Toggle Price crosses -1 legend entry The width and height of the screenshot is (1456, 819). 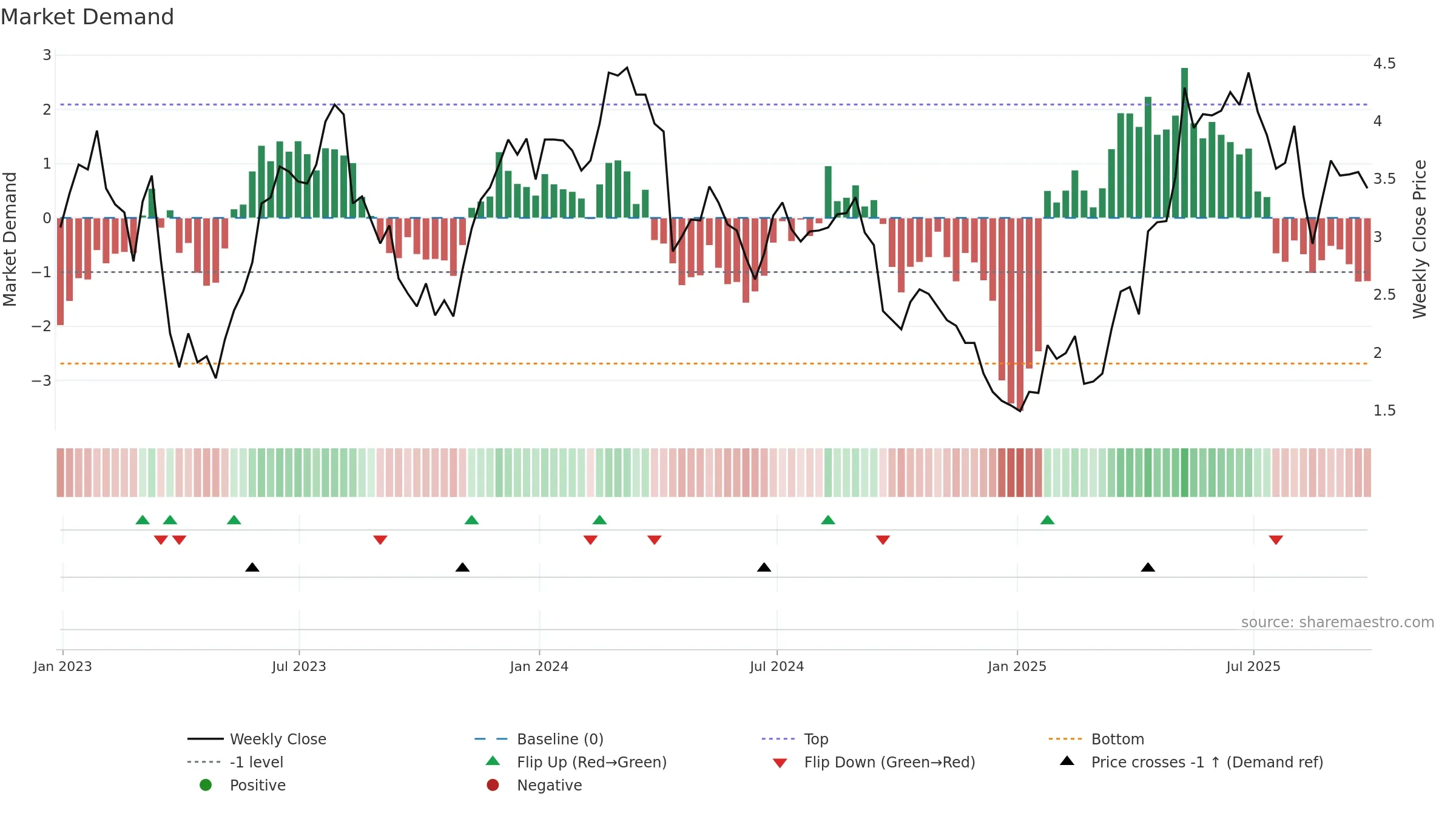pos(1191,762)
